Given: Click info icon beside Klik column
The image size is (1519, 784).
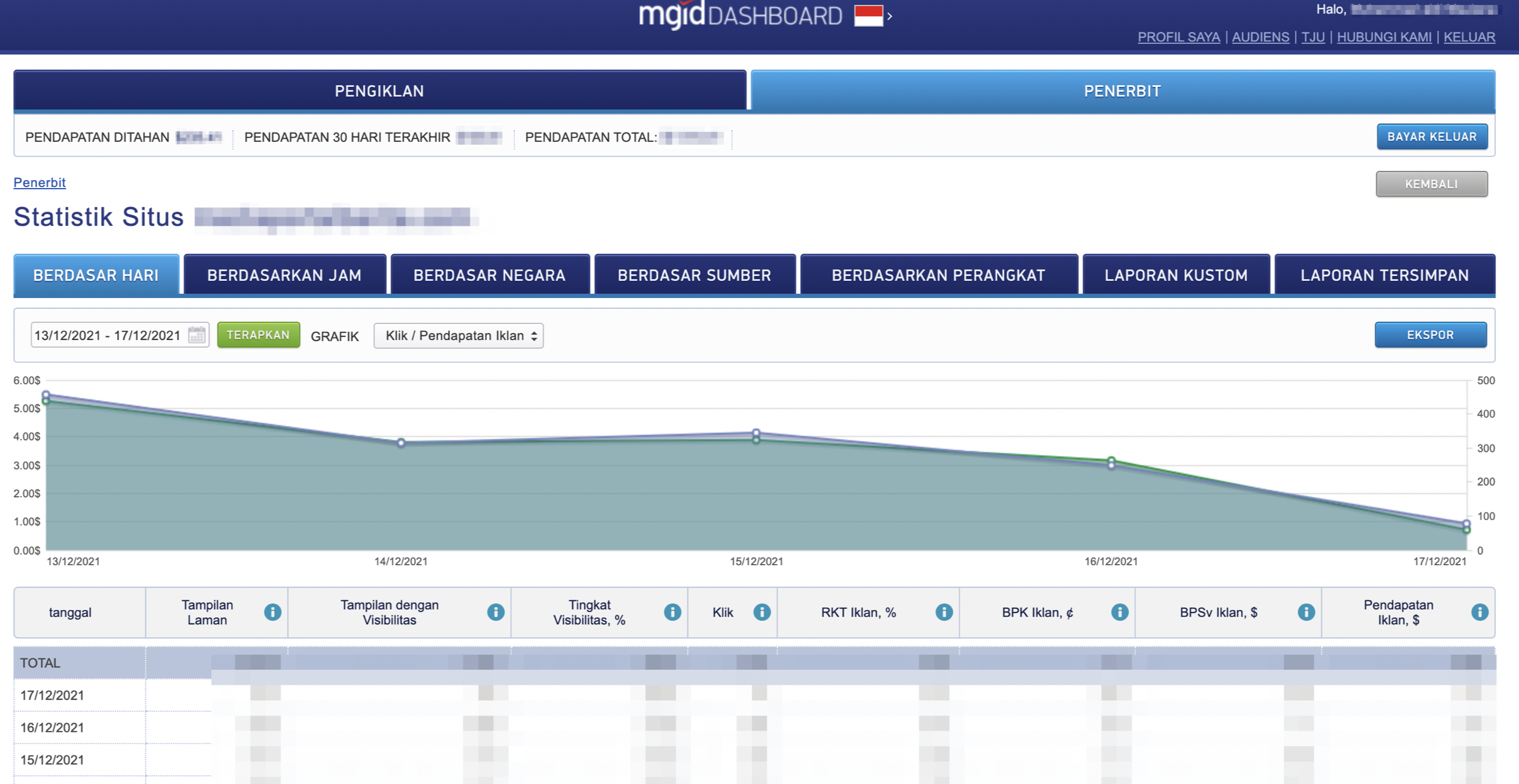Looking at the screenshot, I should coord(762,612).
